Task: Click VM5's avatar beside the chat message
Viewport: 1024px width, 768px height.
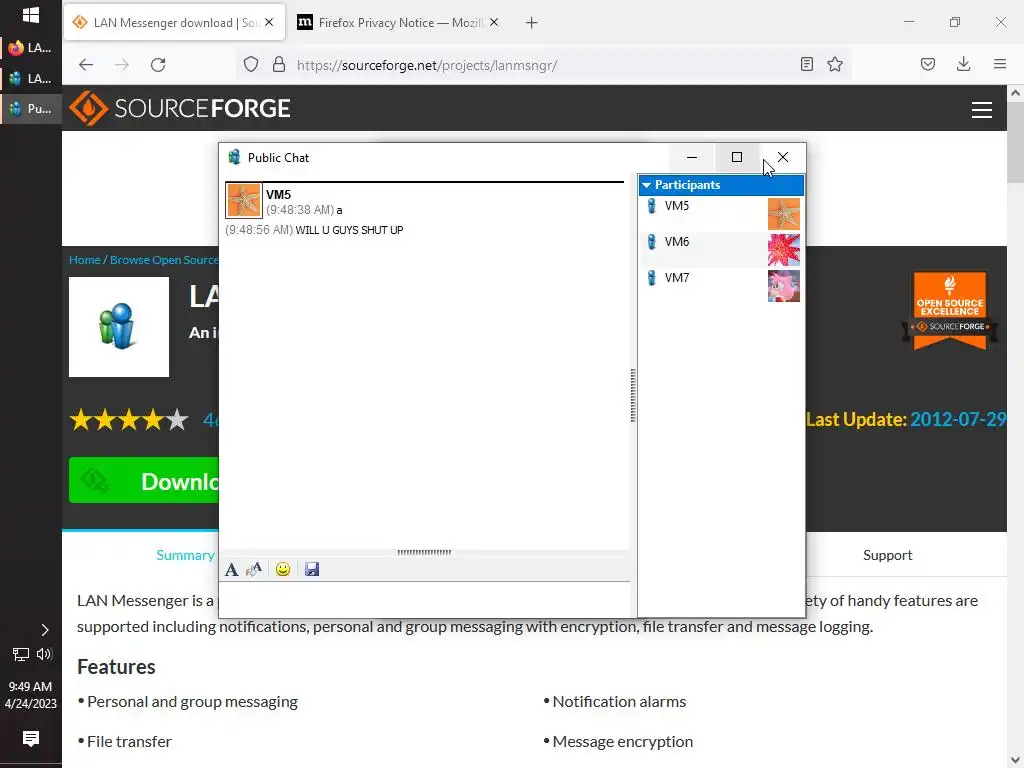Action: point(244,200)
